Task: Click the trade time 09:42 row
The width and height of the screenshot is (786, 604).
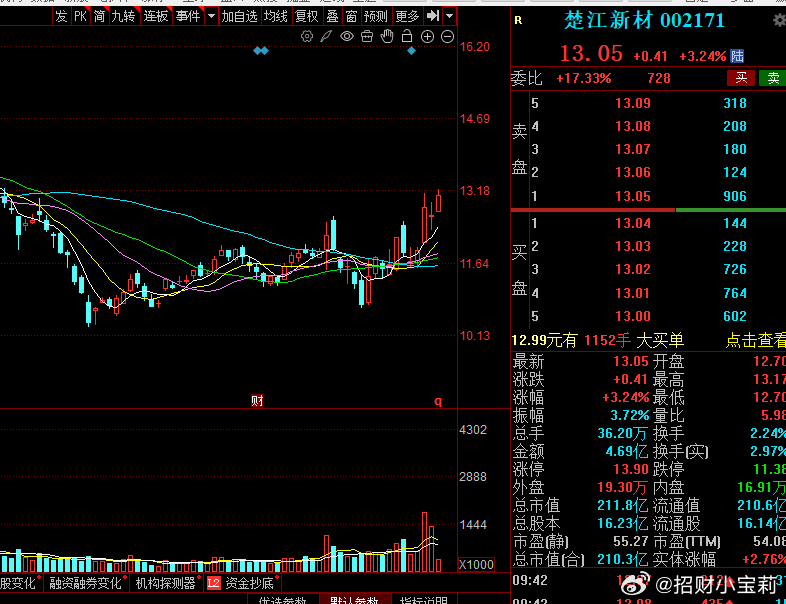Action: (649, 581)
